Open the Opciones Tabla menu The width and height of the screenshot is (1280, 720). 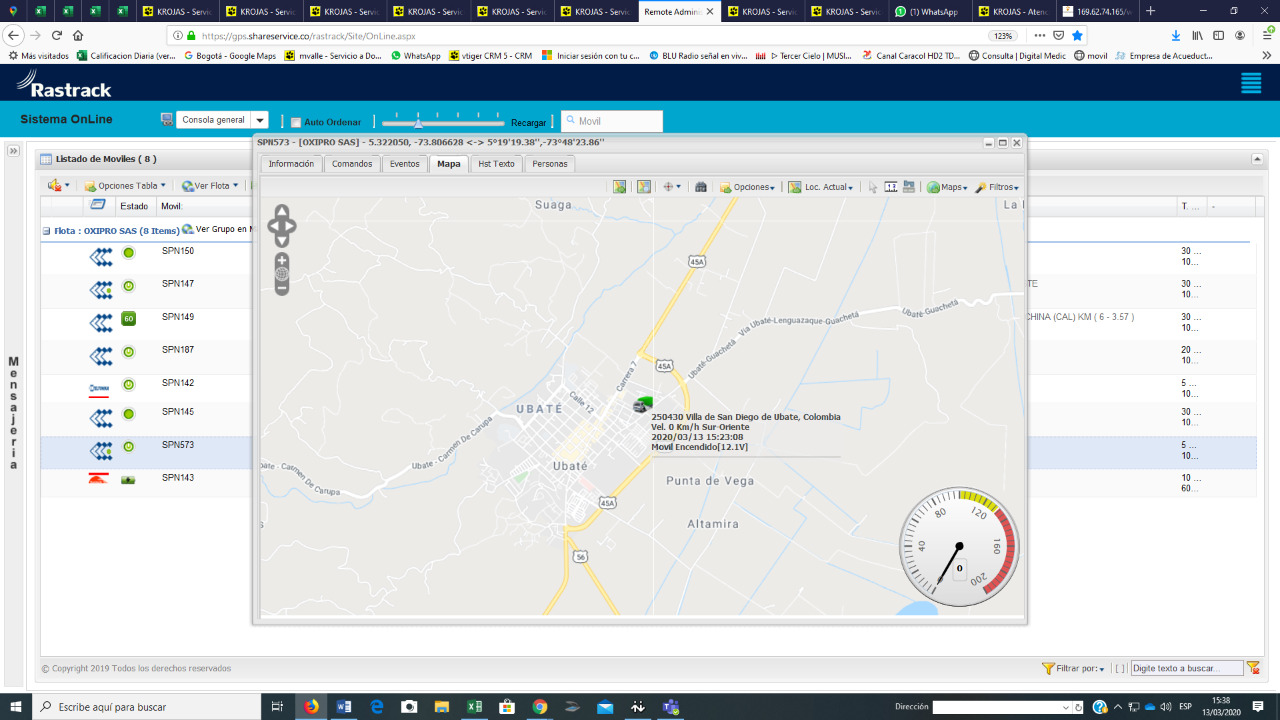(126, 186)
